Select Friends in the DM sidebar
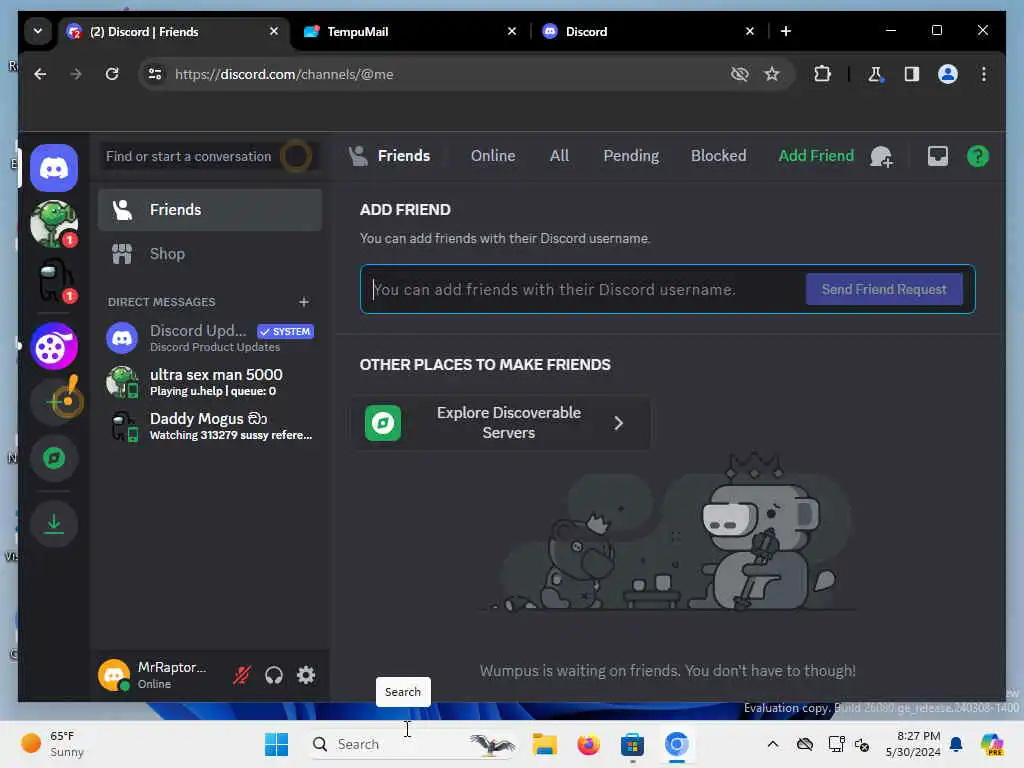Image resolution: width=1024 pixels, height=768 pixels. click(x=210, y=210)
